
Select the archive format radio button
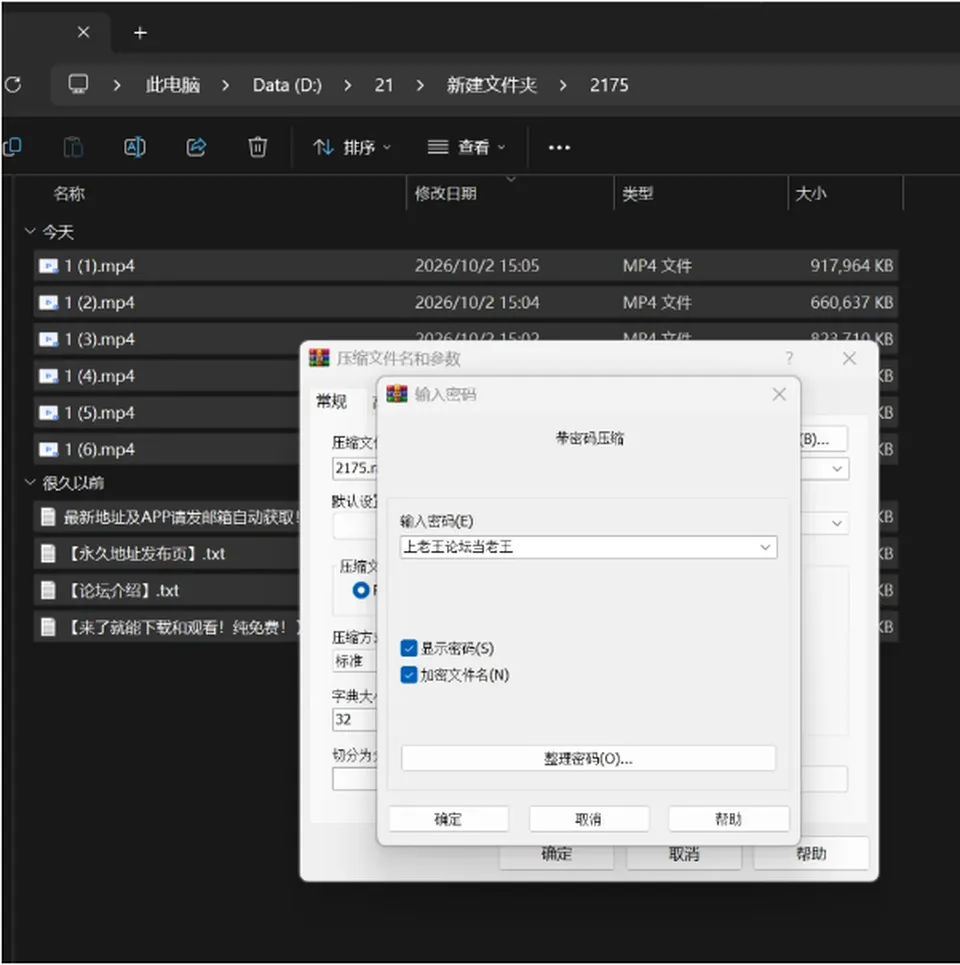[361, 590]
